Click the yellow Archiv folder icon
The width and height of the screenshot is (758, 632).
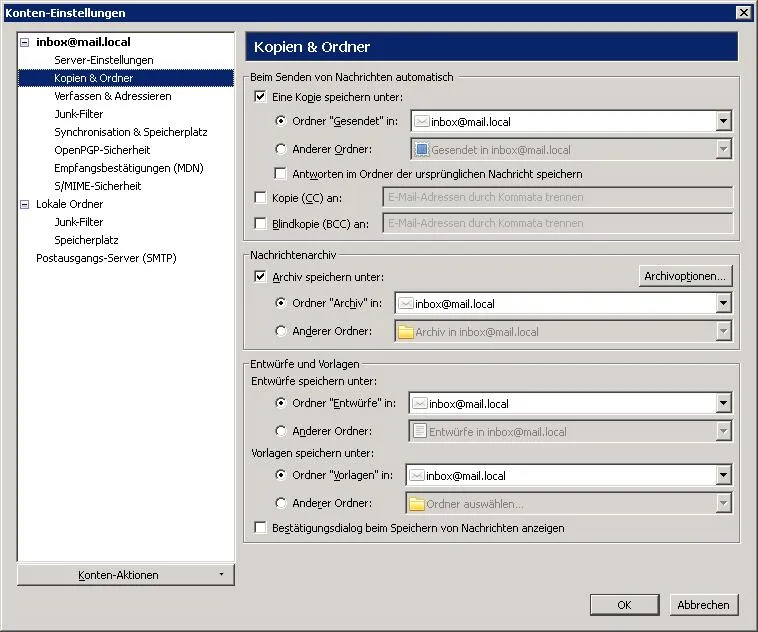tap(406, 332)
